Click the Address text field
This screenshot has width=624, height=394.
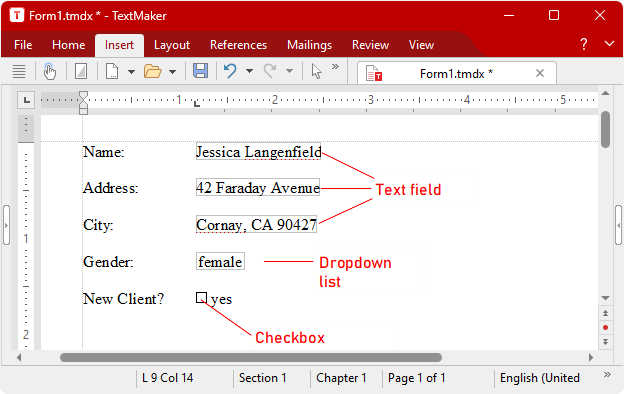point(258,187)
